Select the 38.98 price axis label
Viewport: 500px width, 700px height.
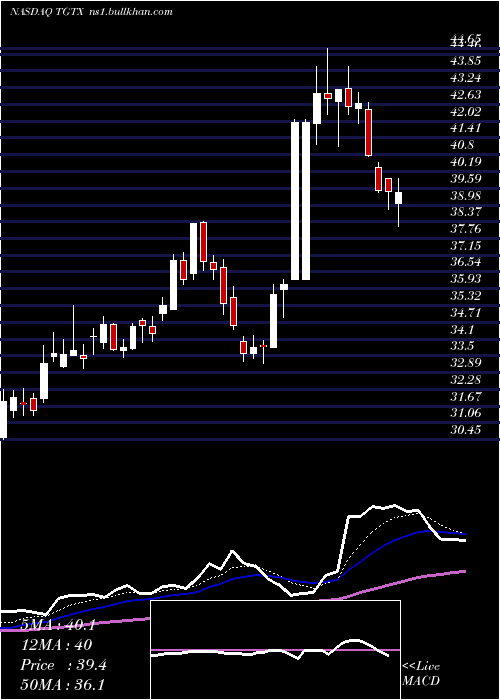tap(464, 196)
